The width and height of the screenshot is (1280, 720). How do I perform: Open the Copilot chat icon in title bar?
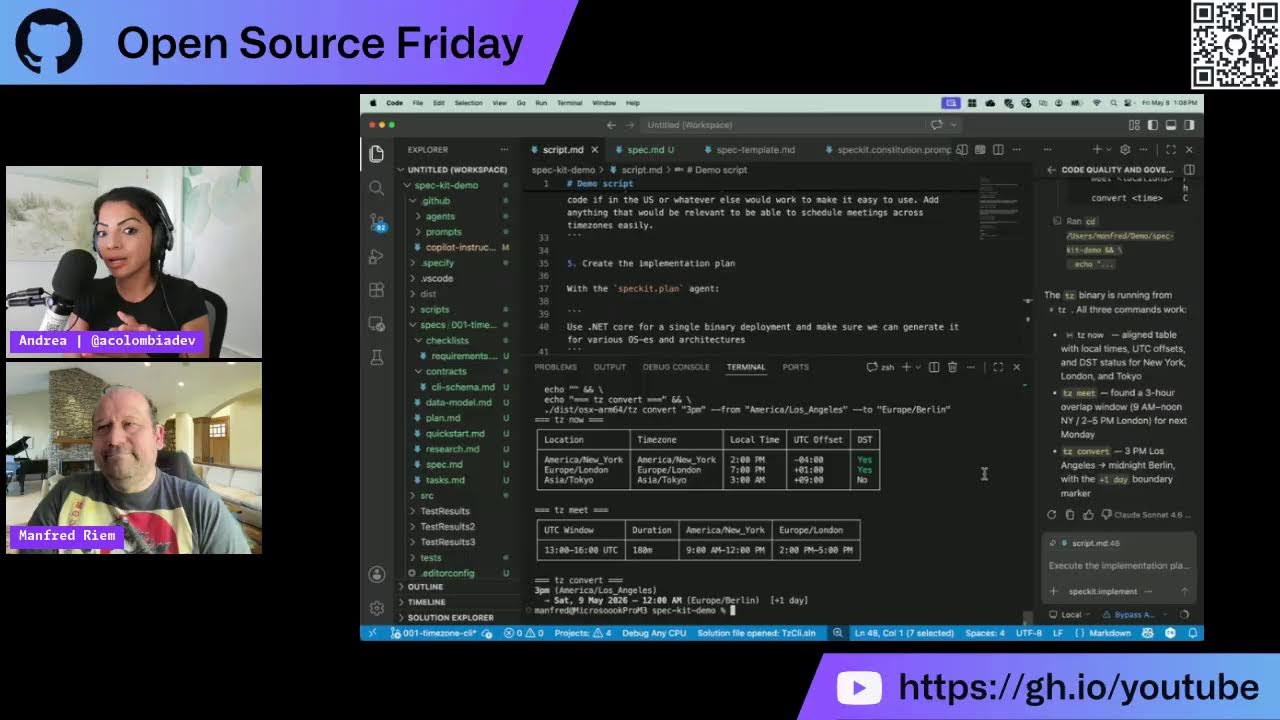(937, 125)
